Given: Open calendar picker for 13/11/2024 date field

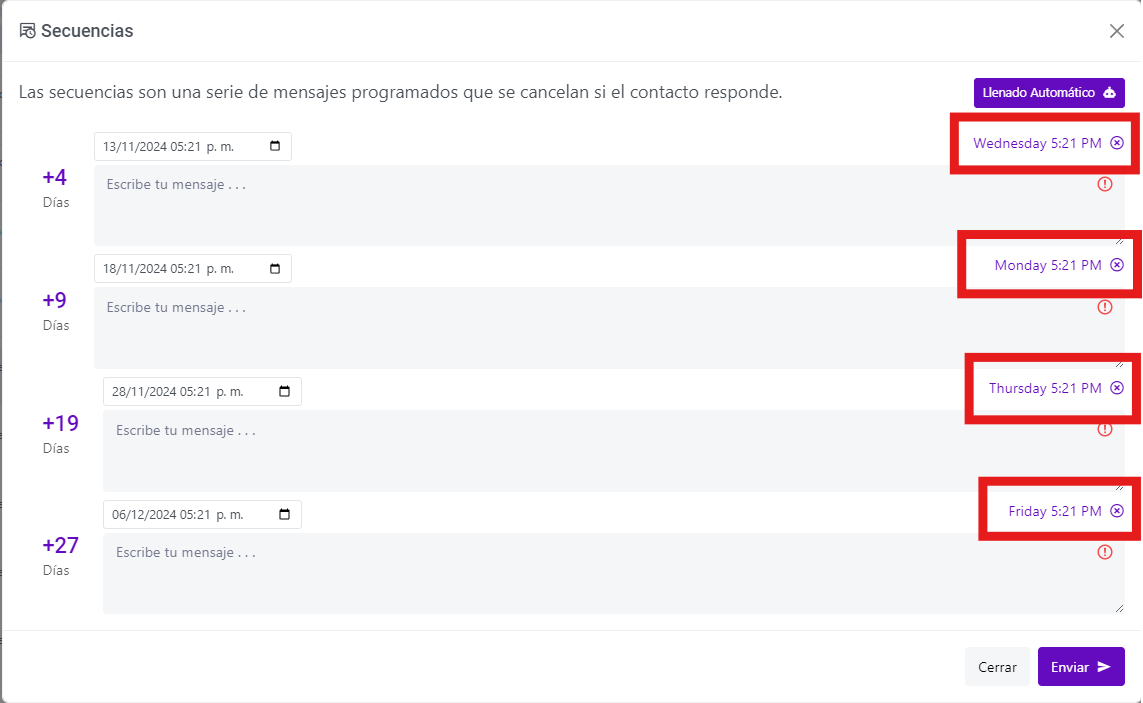Looking at the screenshot, I should (275, 146).
